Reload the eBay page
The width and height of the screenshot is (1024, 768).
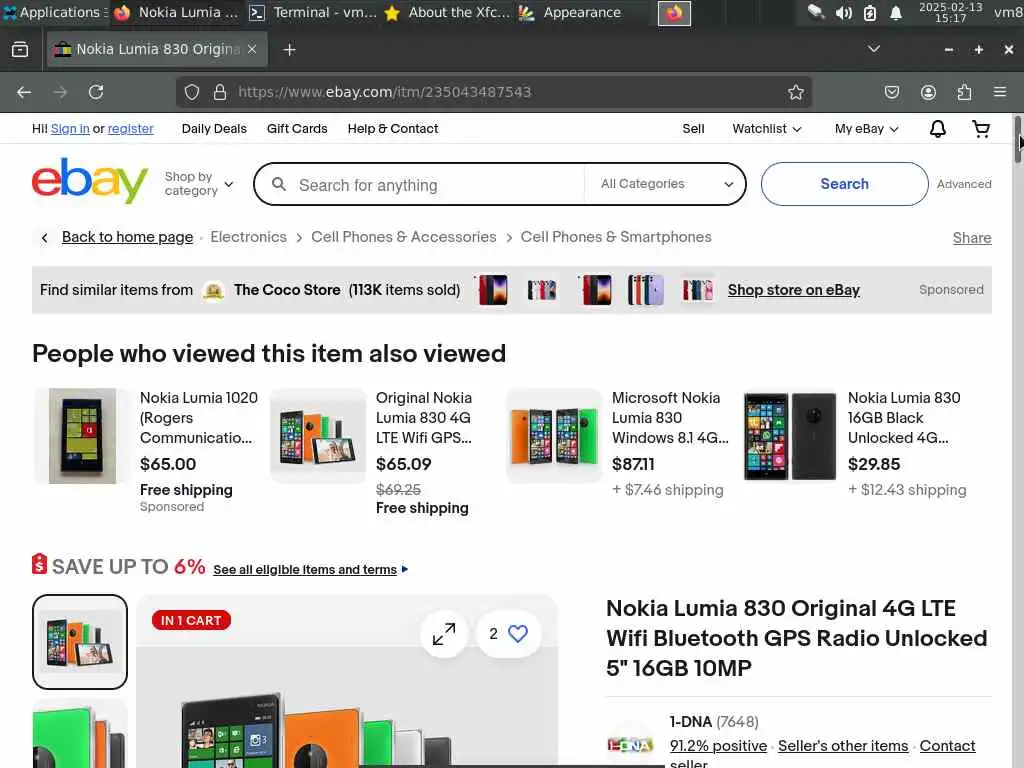pyautogui.click(x=96, y=92)
